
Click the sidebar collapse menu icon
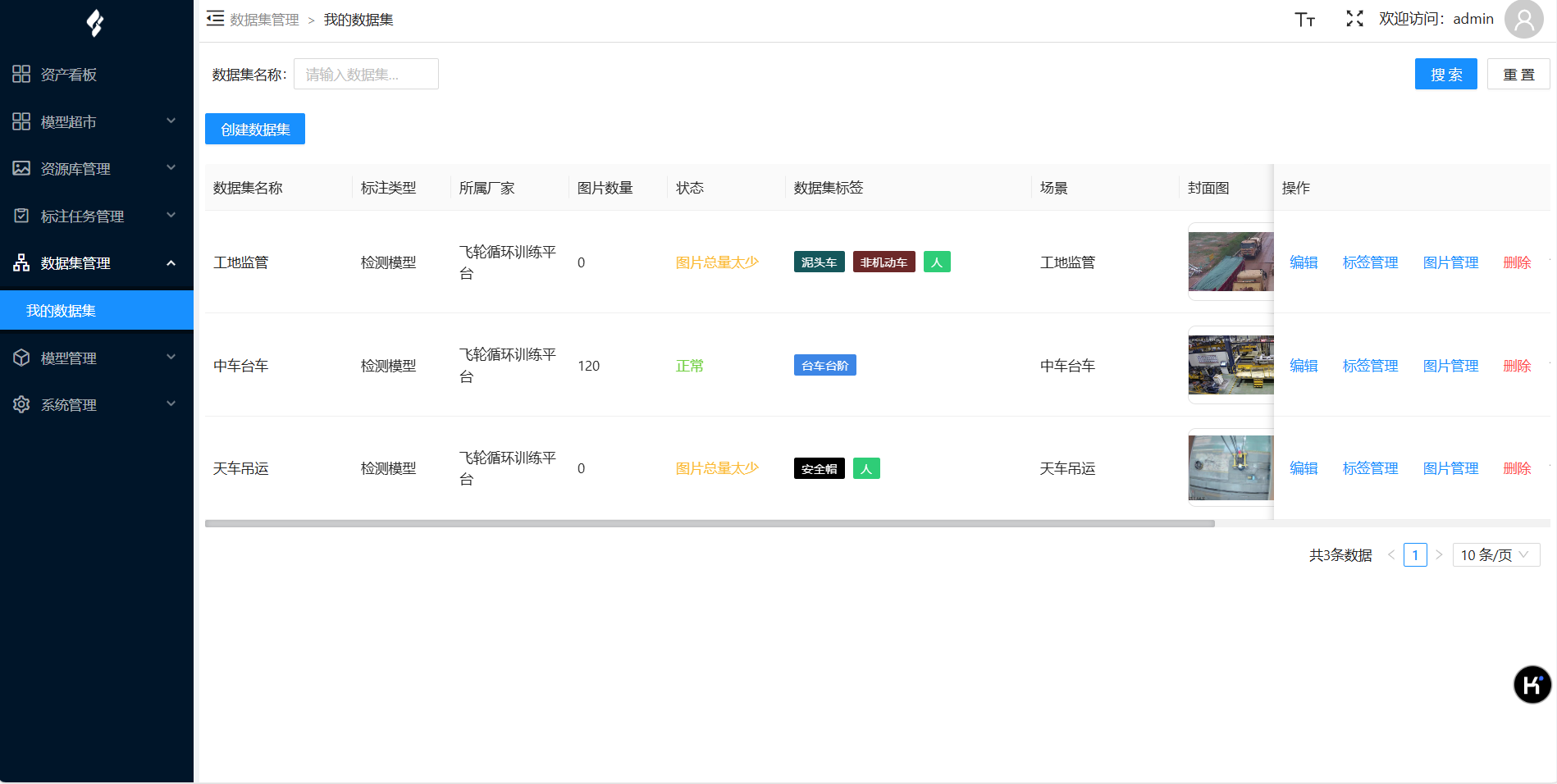(x=215, y=19)
